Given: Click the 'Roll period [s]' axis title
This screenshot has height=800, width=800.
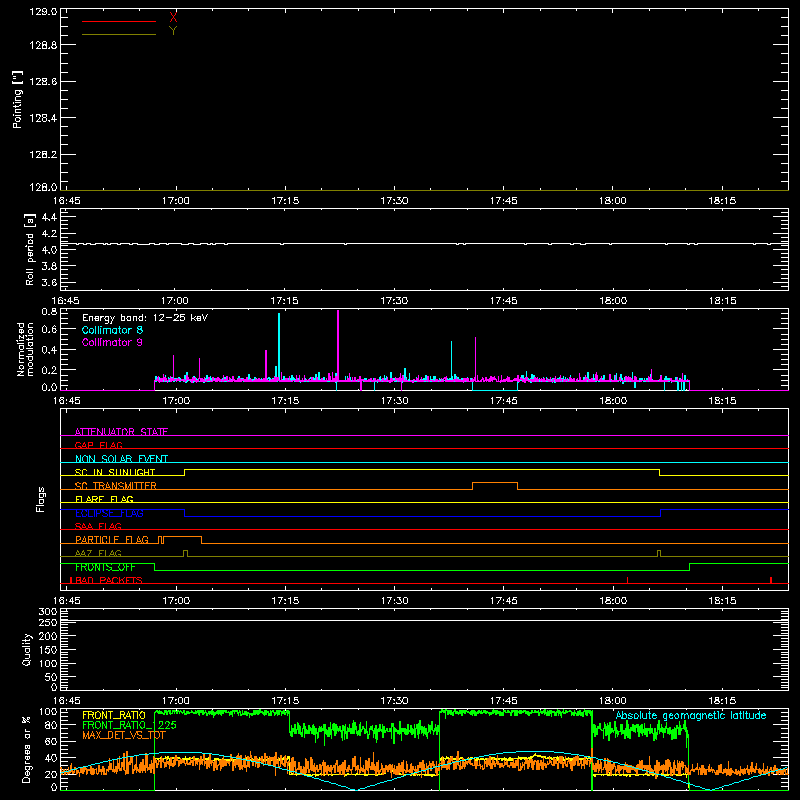Looking at the screenshot, I should coord(30,249).
